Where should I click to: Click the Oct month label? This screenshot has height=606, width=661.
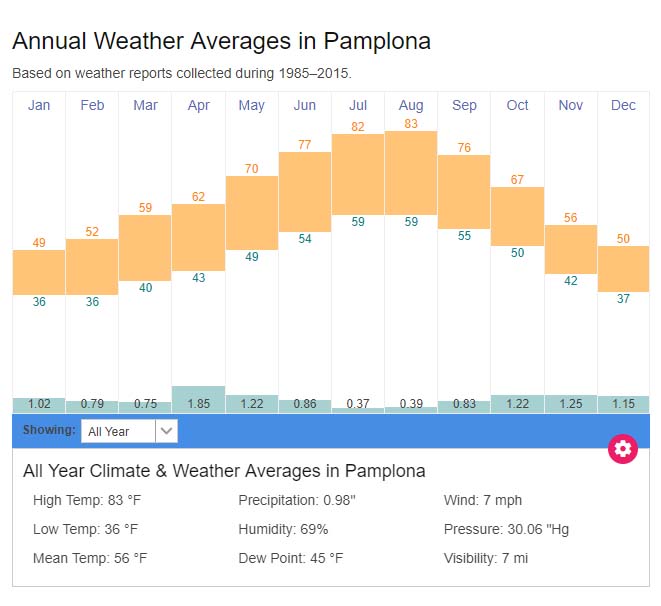tap(517, 105)
